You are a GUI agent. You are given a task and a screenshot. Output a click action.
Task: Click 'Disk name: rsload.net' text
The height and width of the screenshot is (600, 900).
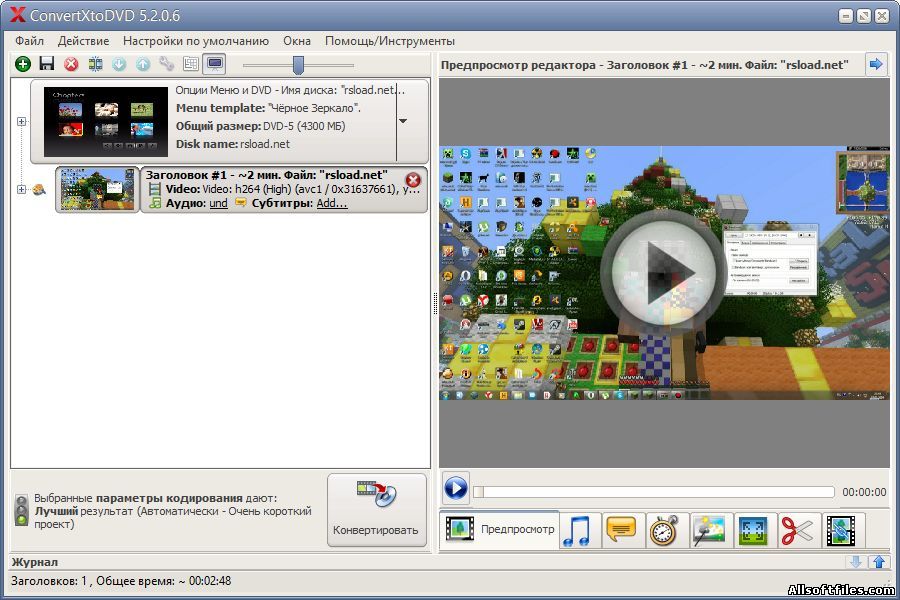point(232,144)
